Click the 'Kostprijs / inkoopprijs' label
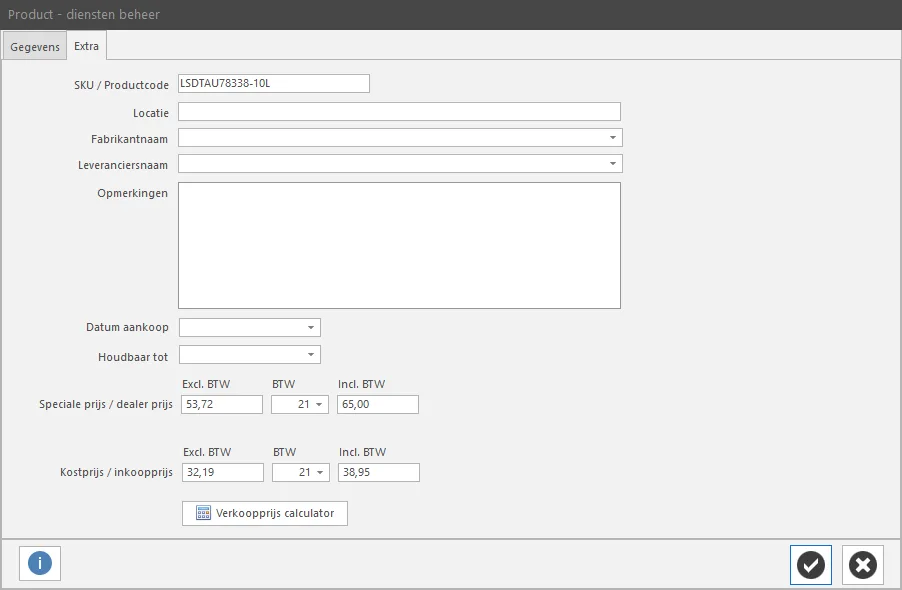The image size is (902, 590). click(x=116, y=472)
